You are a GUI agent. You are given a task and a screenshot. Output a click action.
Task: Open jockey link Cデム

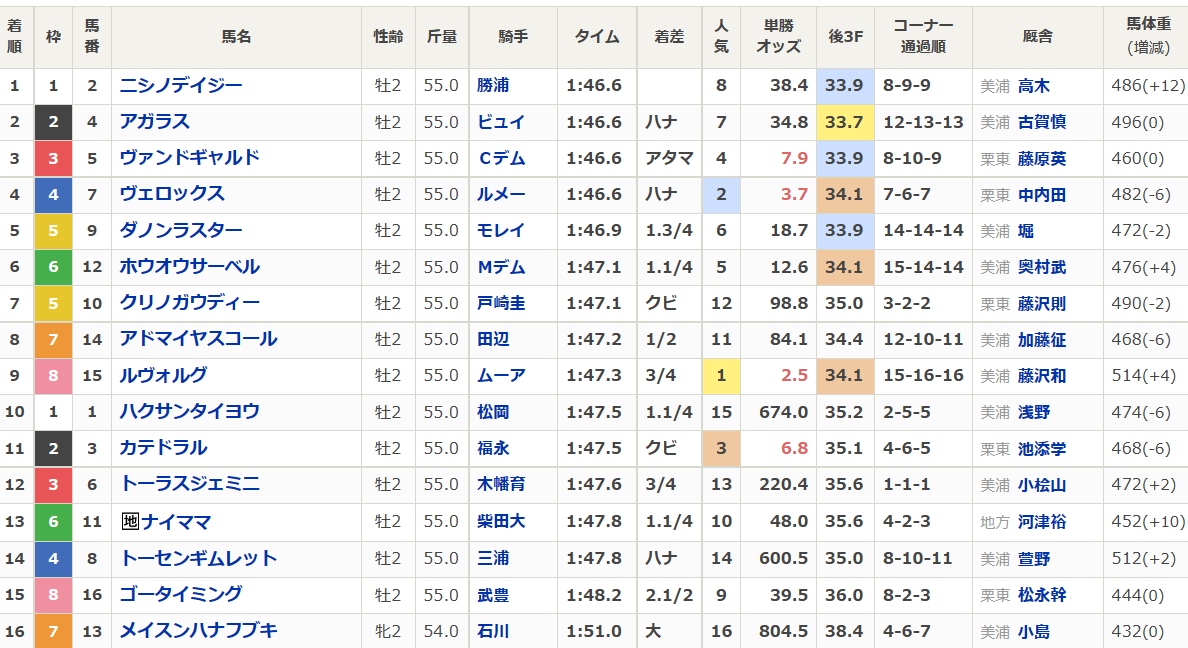pyautogui.click(x=501, y=158)
